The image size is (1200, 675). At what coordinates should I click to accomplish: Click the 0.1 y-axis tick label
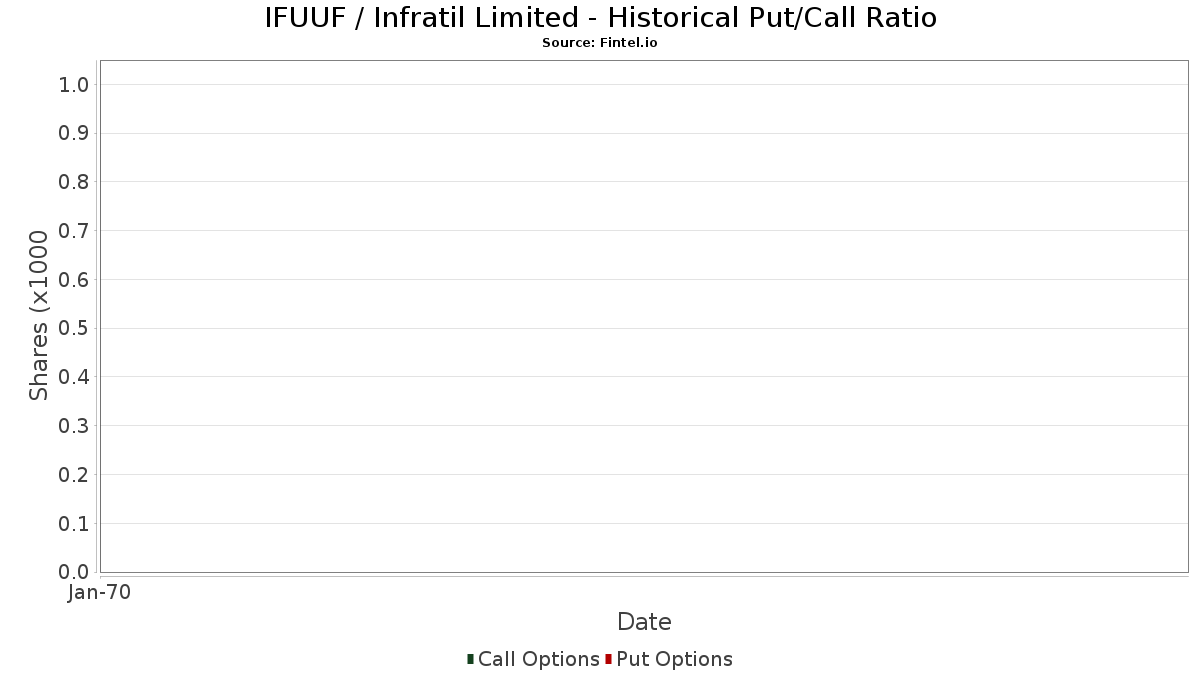click(x=74, y=524)
